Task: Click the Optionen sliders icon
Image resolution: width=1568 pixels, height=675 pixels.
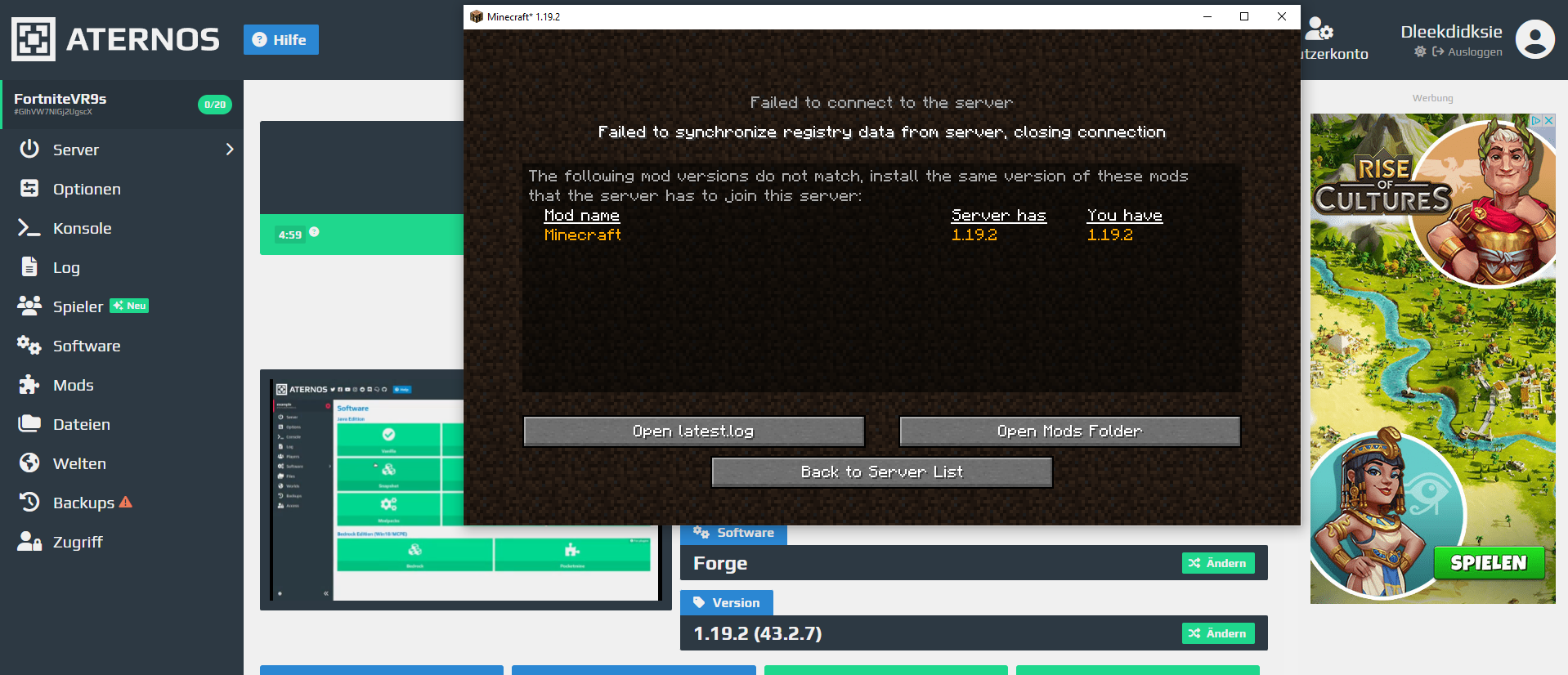Action: [x=29, y=188]
